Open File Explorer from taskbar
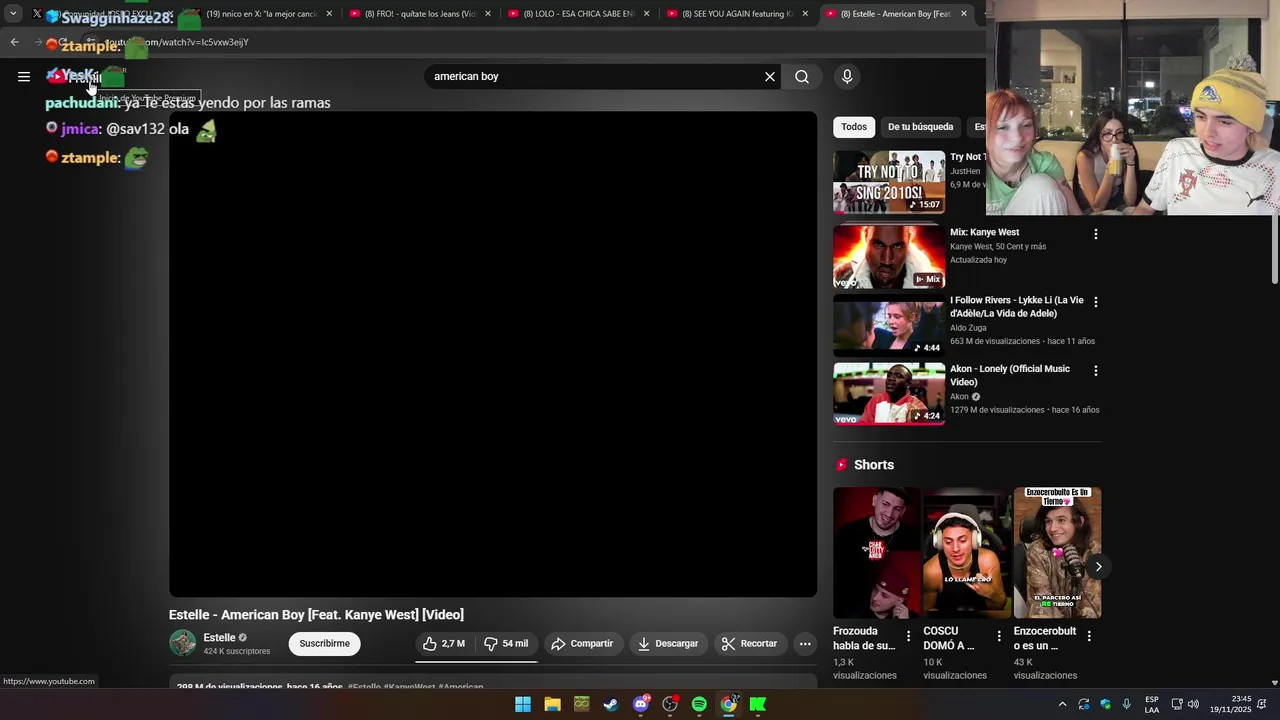Image resolution: width=1280 pixels, height=720 pixels. [552, 704]
